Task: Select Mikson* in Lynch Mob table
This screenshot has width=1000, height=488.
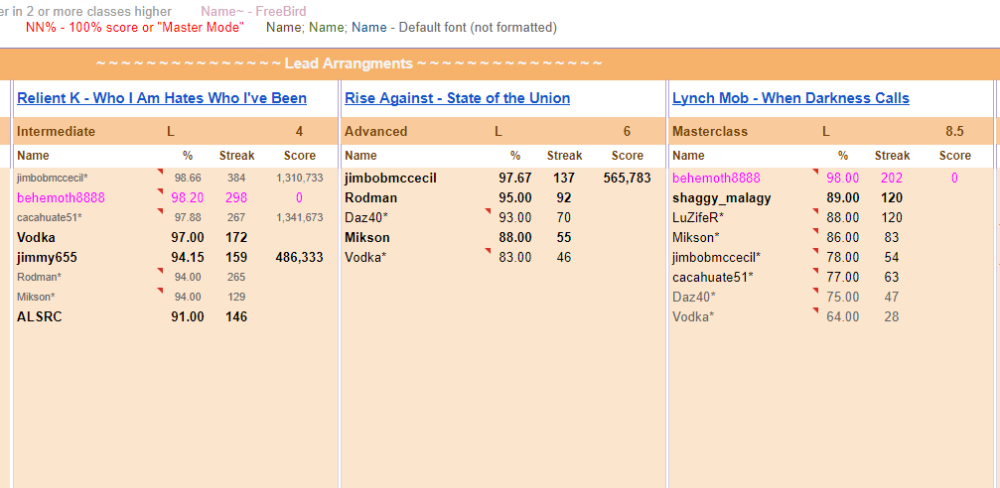Action: pos(696,237)
